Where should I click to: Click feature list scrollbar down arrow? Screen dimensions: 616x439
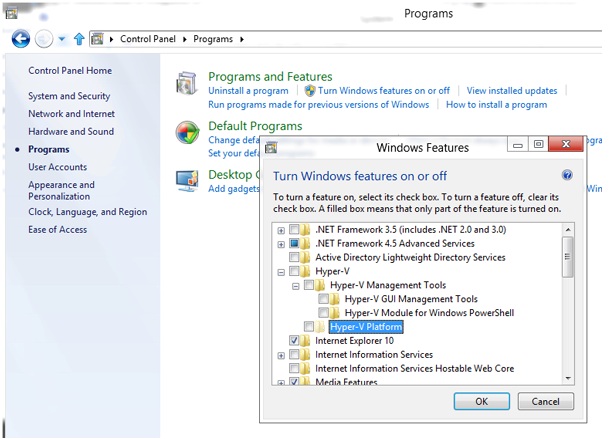(568, 378)
